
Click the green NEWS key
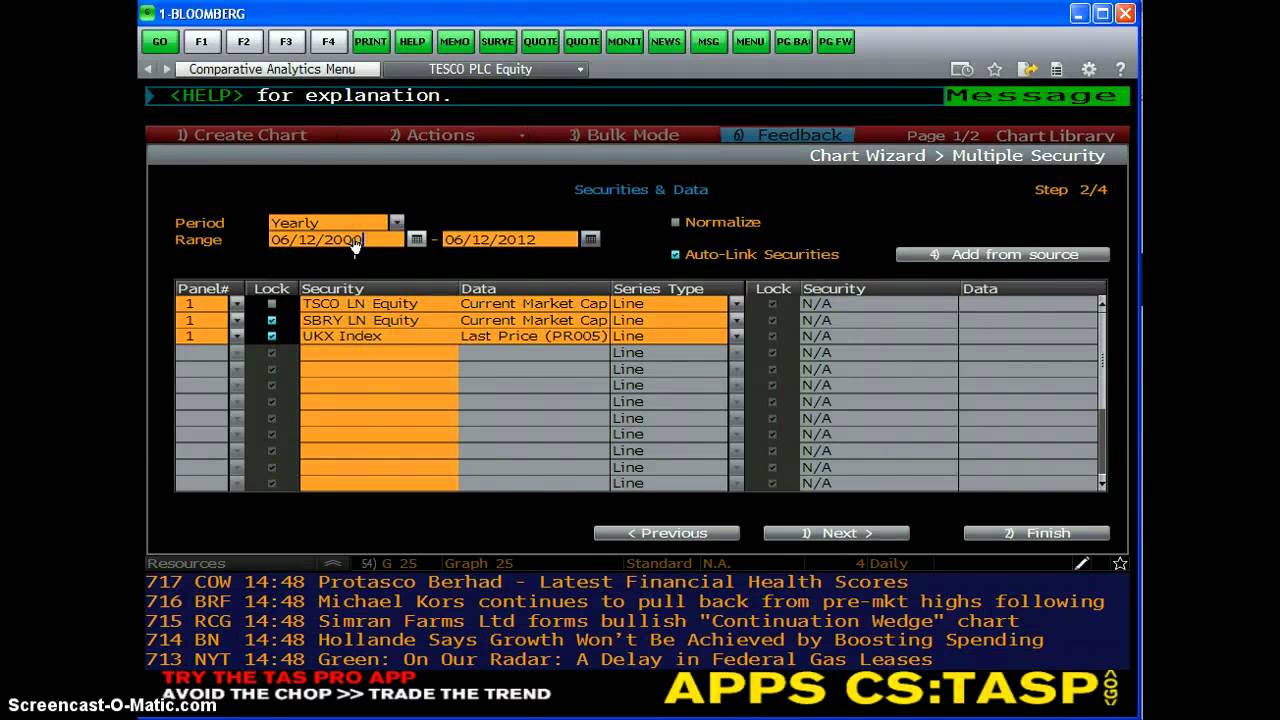666,42
